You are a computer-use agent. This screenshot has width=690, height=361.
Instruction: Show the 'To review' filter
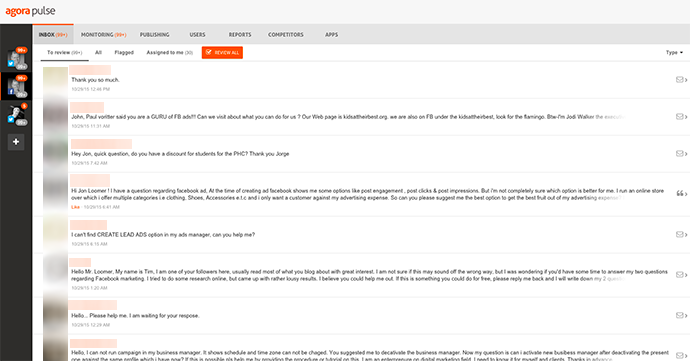[65, 52]
